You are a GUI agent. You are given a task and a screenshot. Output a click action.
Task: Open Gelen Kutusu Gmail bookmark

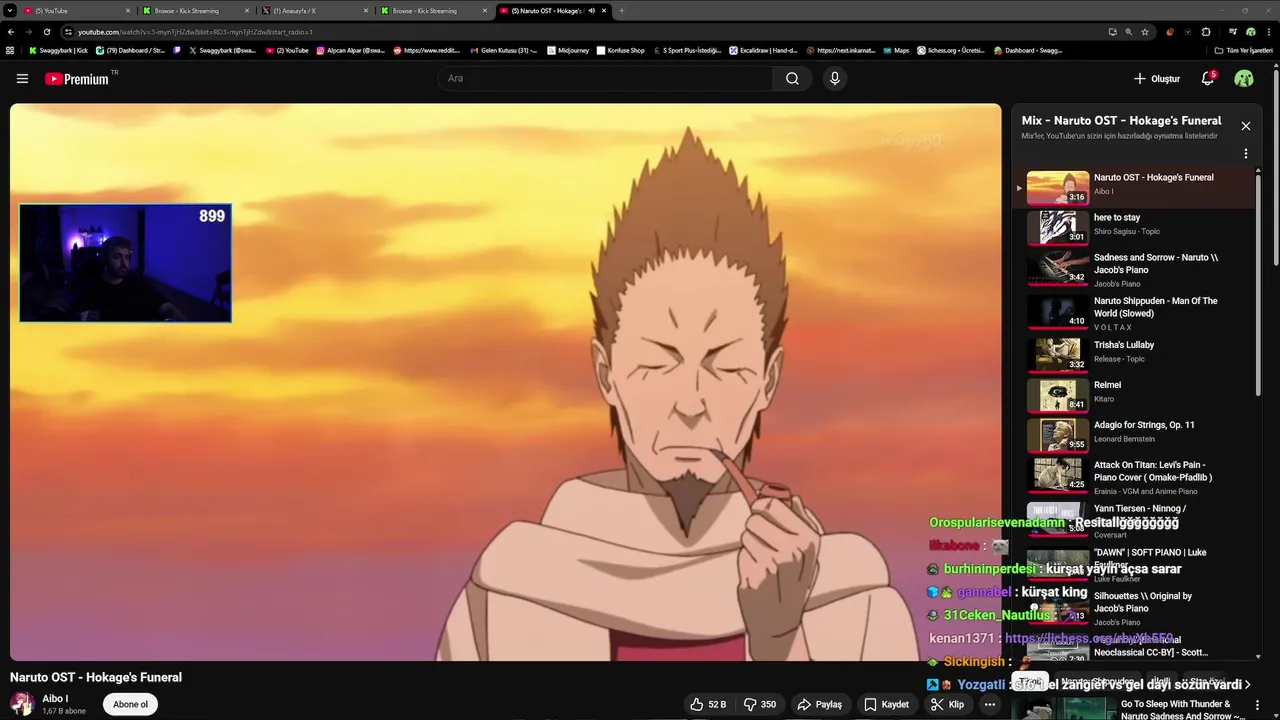pos(503,50)
